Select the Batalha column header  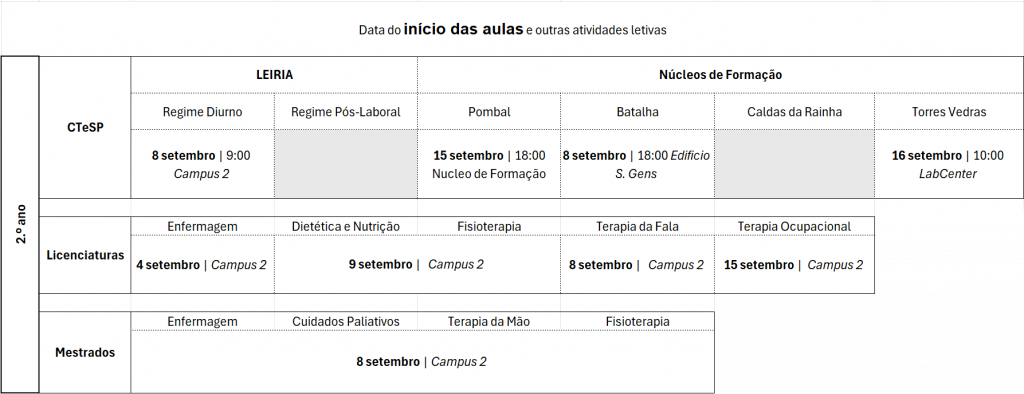(637, 112)
